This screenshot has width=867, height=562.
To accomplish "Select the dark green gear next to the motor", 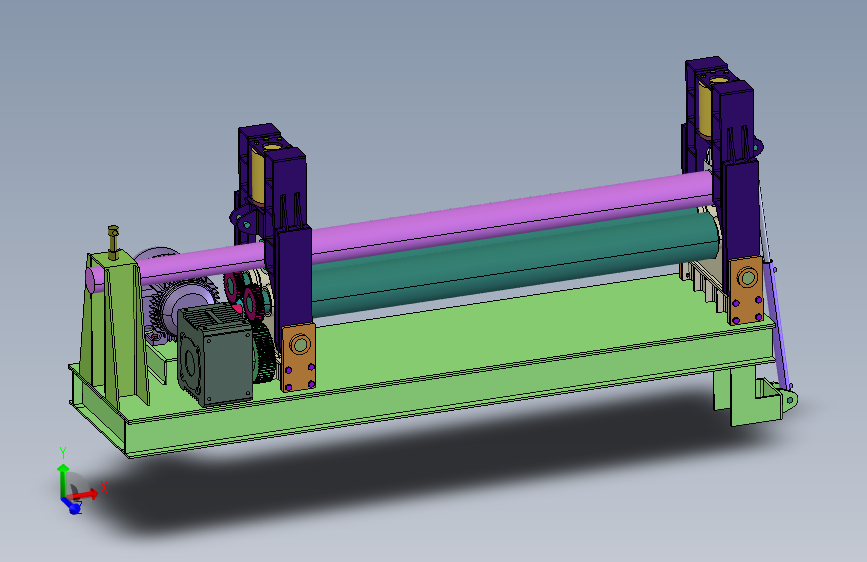I will coord(263,354).
